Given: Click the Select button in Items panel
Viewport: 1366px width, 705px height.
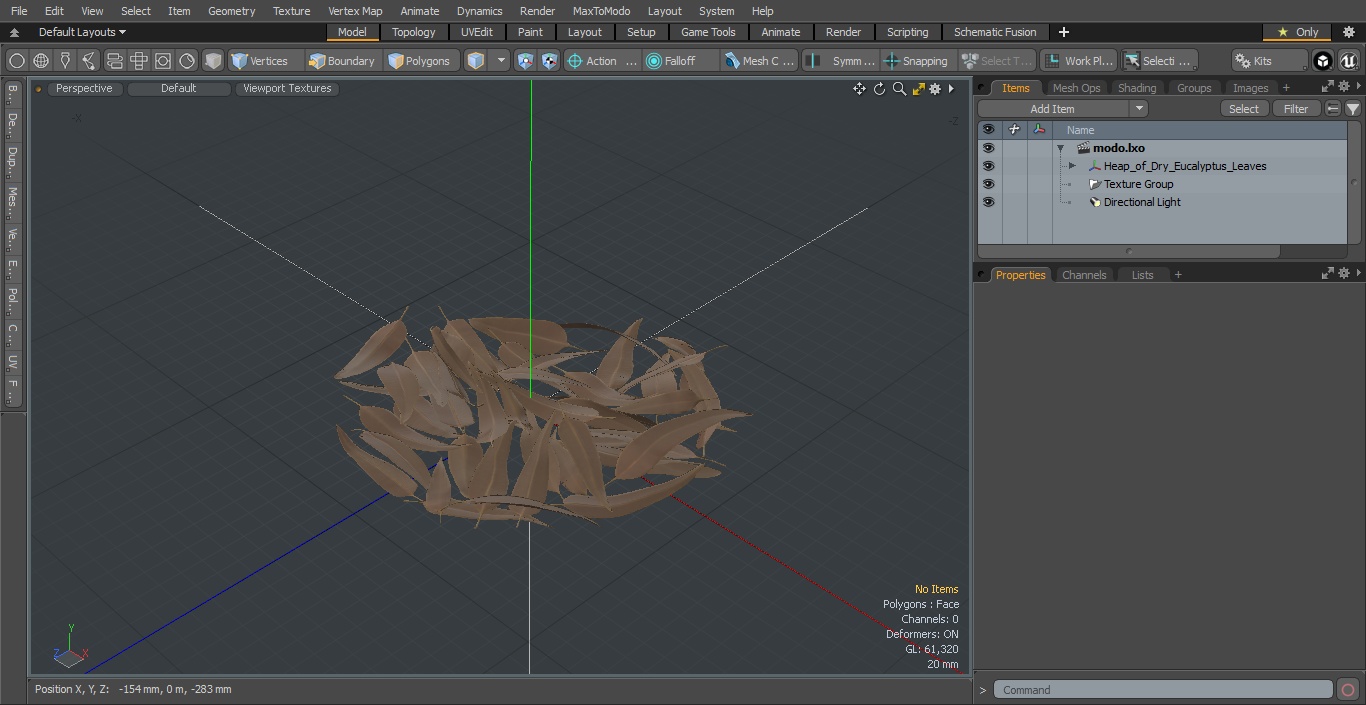Looking at the screenshot, I should tap(1244, 109).
